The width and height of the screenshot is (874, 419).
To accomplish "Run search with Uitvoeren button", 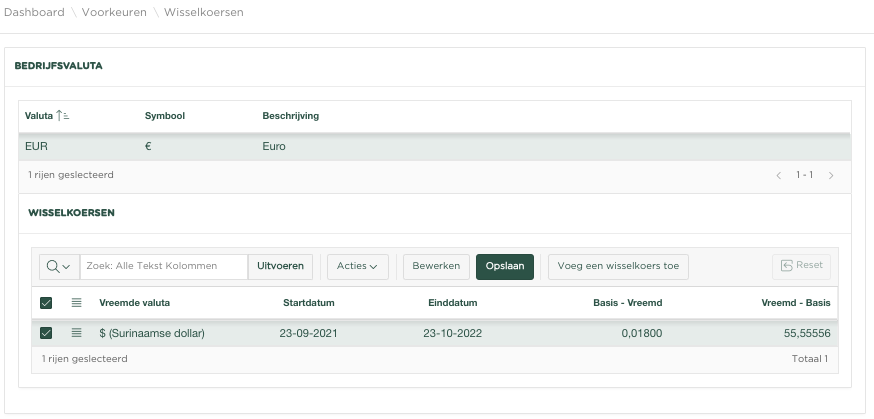I will 280,266.
